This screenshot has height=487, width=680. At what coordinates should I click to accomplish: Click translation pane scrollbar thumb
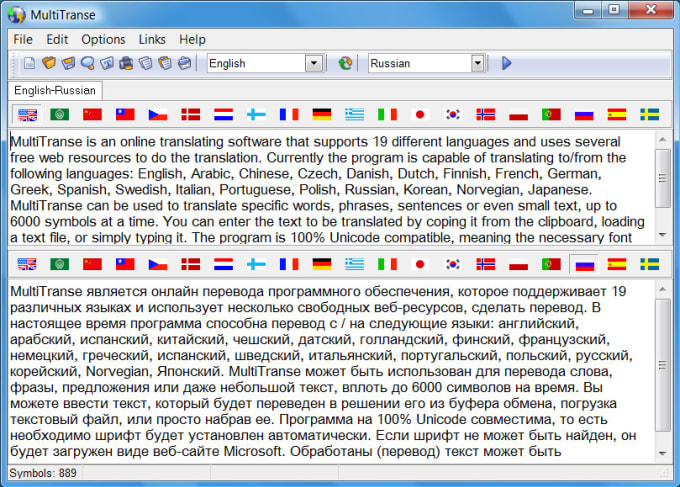click(662, 365)
